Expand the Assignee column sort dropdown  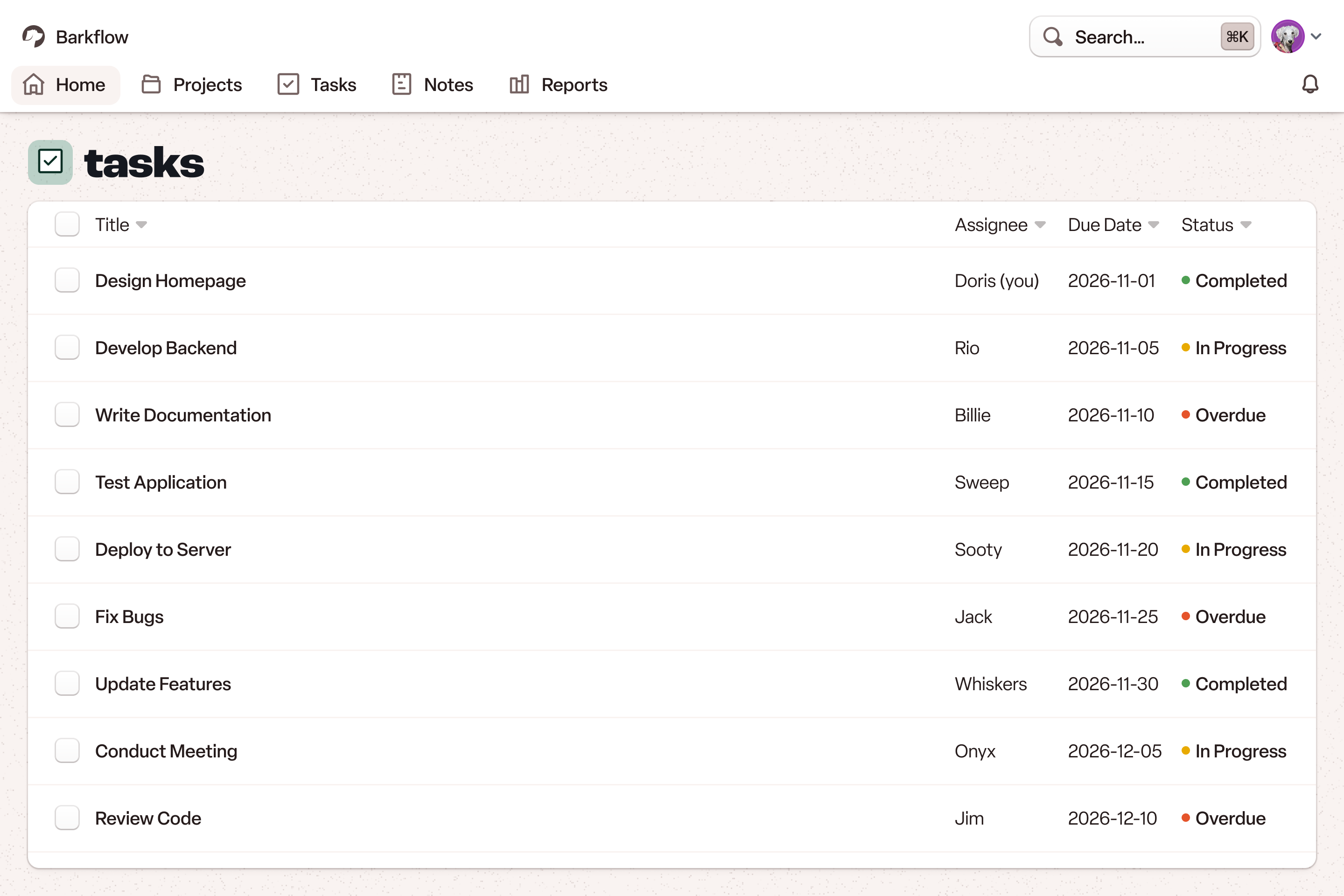point(1040,225)
